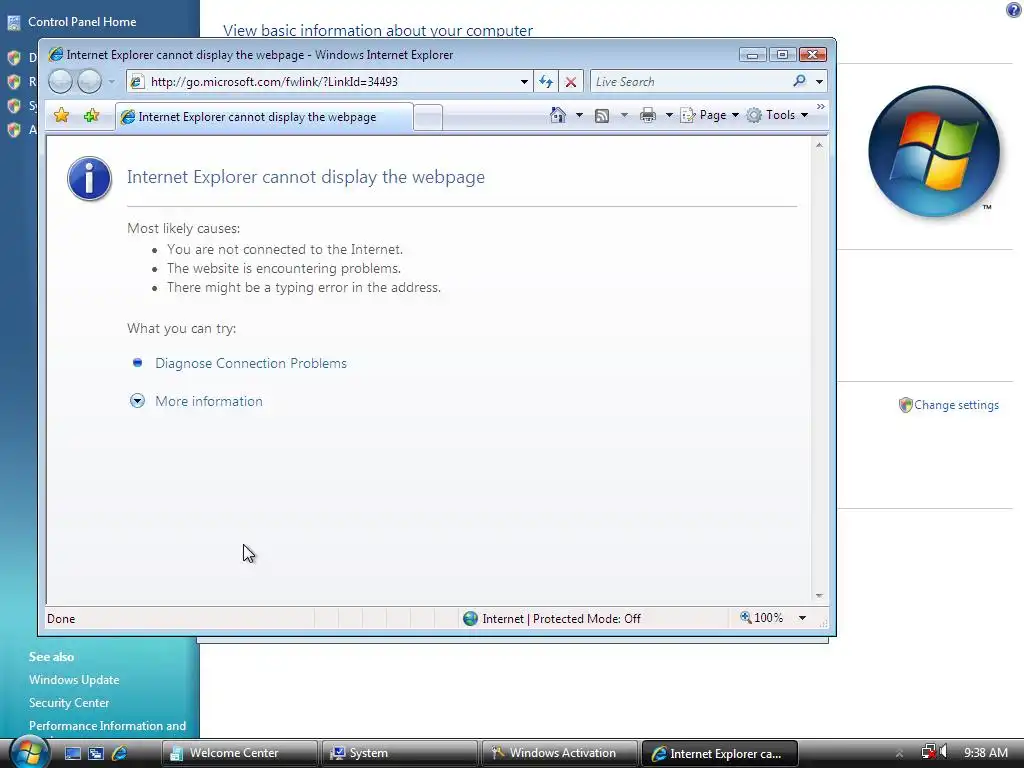Click the IE title bar icon
The width and height of the screenshot is (1024, 768).
coord(56,54)
